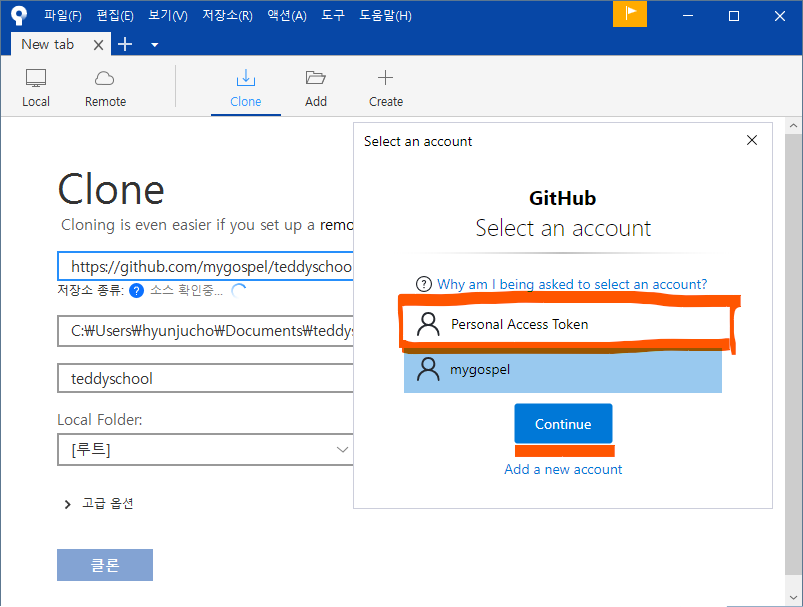803x607 pixels.
Task: Click the destination path input field
Action: (205, 331)
